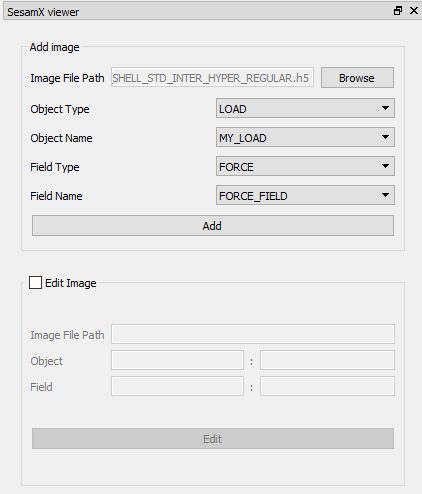Click the second Field input box
422x494 pixels.
327,386
